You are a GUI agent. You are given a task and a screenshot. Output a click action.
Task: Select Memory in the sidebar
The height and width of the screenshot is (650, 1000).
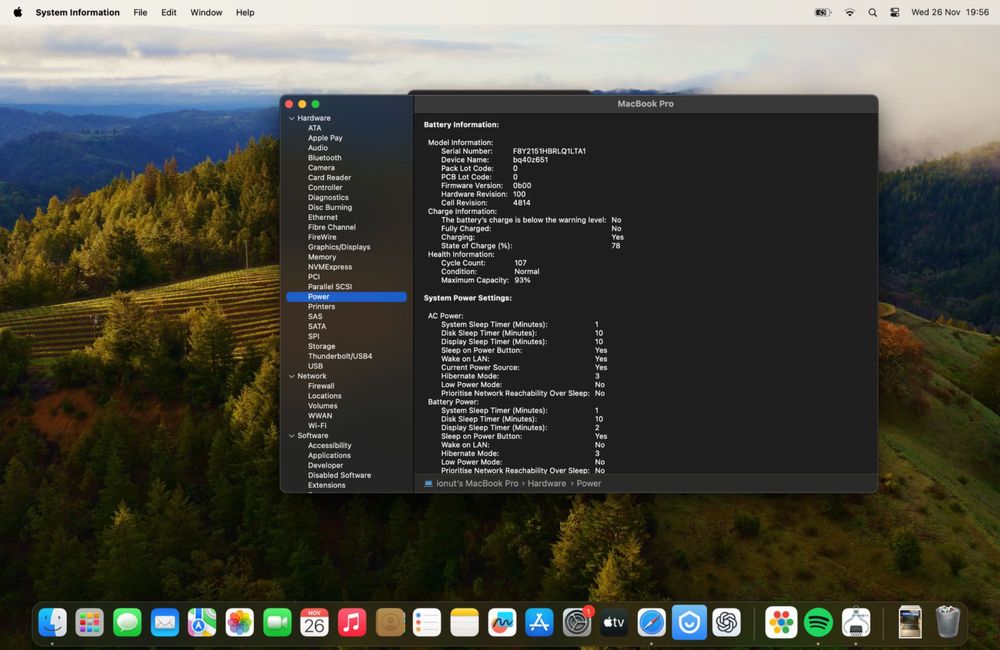click(x=321, y=257)
